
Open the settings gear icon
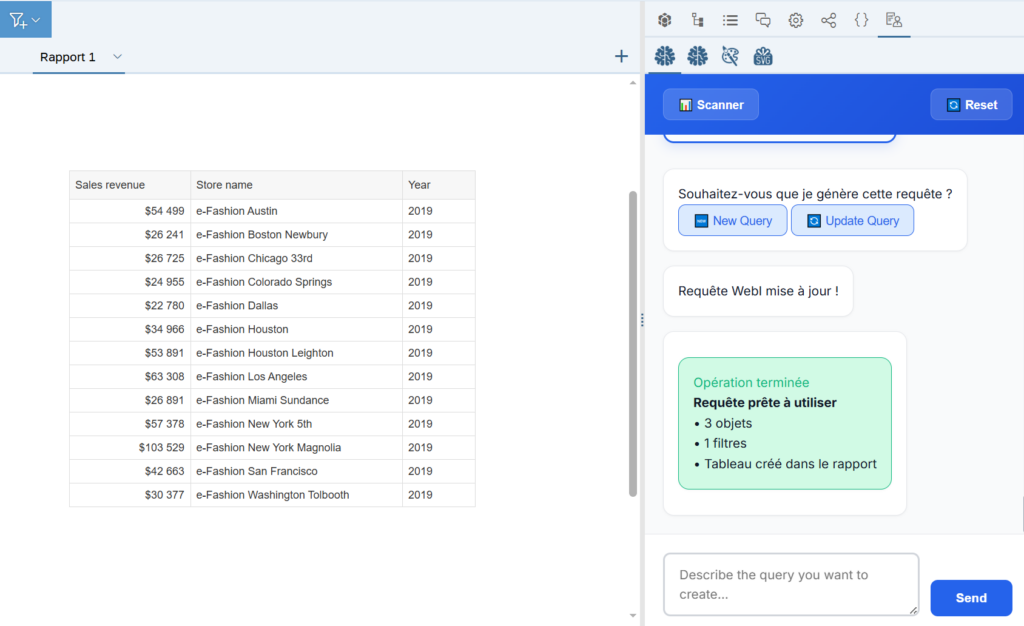point(796,20)
